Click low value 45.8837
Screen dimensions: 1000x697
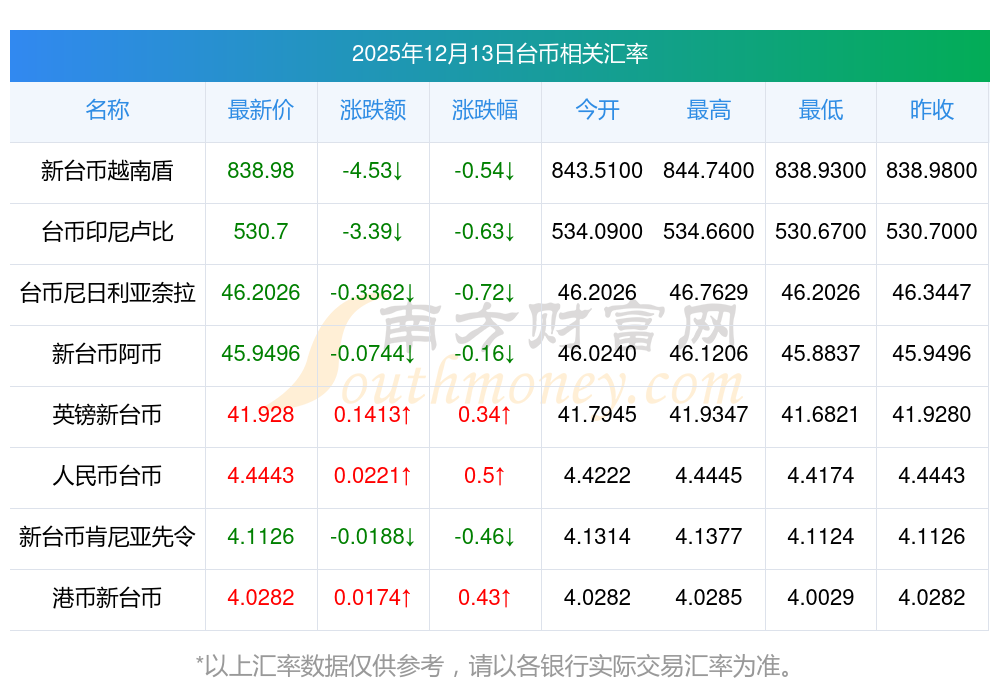pyautogui.click(x=821, y=353)
